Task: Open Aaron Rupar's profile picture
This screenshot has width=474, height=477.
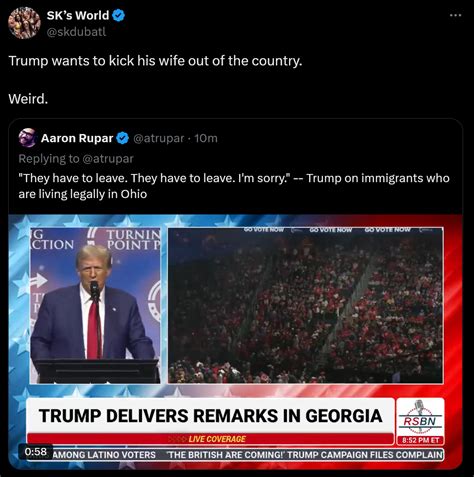Action: coord(27,138)
